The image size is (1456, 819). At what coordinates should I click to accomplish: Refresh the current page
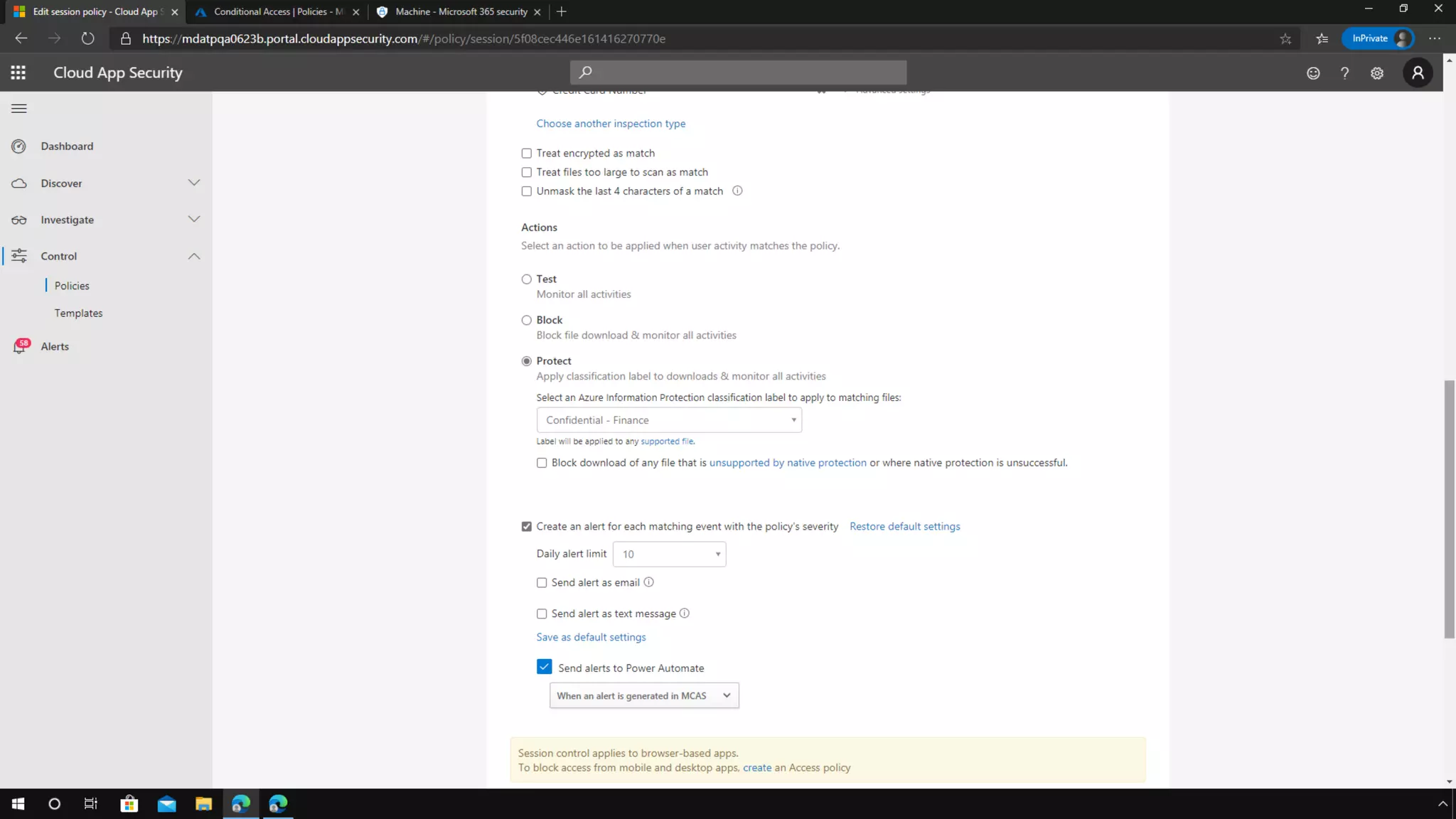[x=87, y=38]
